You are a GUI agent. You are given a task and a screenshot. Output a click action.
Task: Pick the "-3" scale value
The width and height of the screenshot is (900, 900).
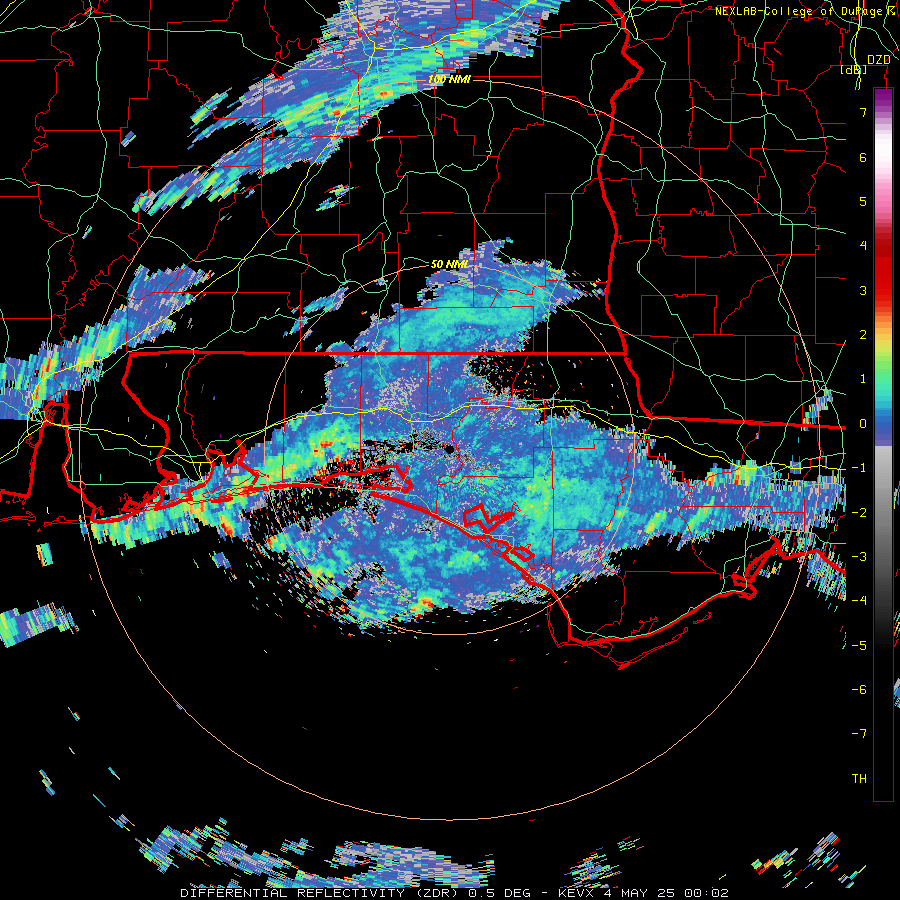pos(859,556)
